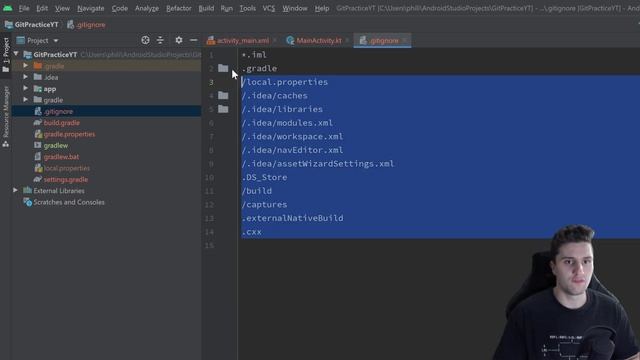640x360 pixels.
Task: Open the File menu
Action: click(x=24, y=8)
